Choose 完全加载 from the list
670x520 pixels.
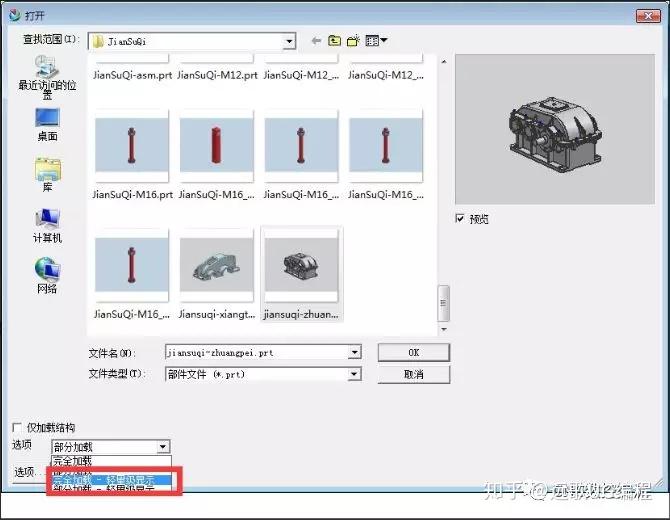pyautogui.click(x=111, y=461)
